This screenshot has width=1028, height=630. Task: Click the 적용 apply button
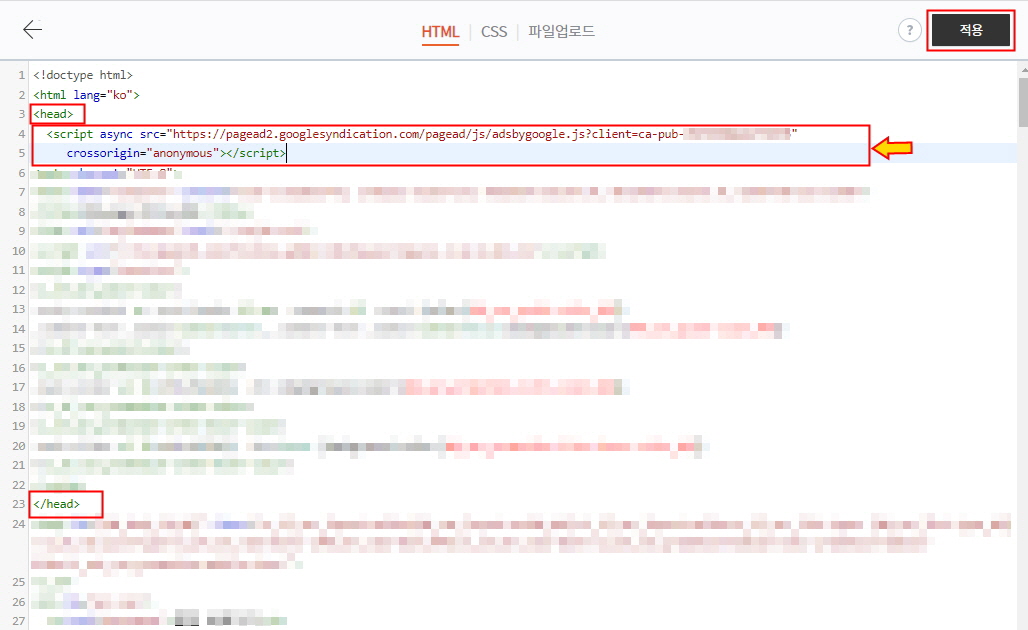pyautogui.click(x=971, y=30)
